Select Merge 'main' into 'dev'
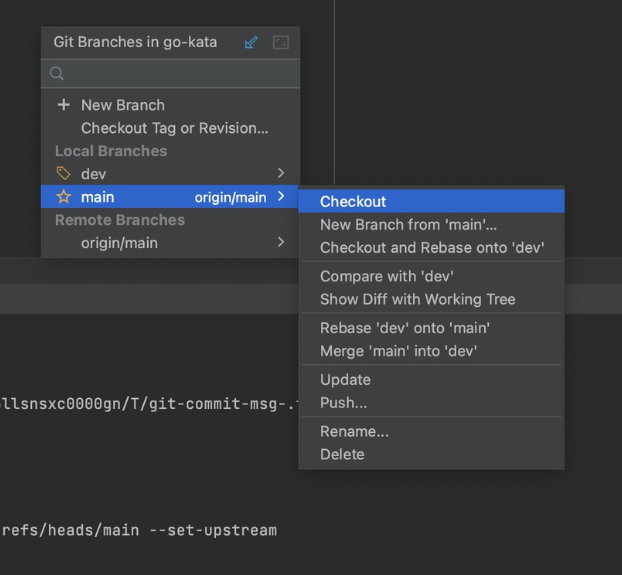The image size is (622, 575). (398, 351)
